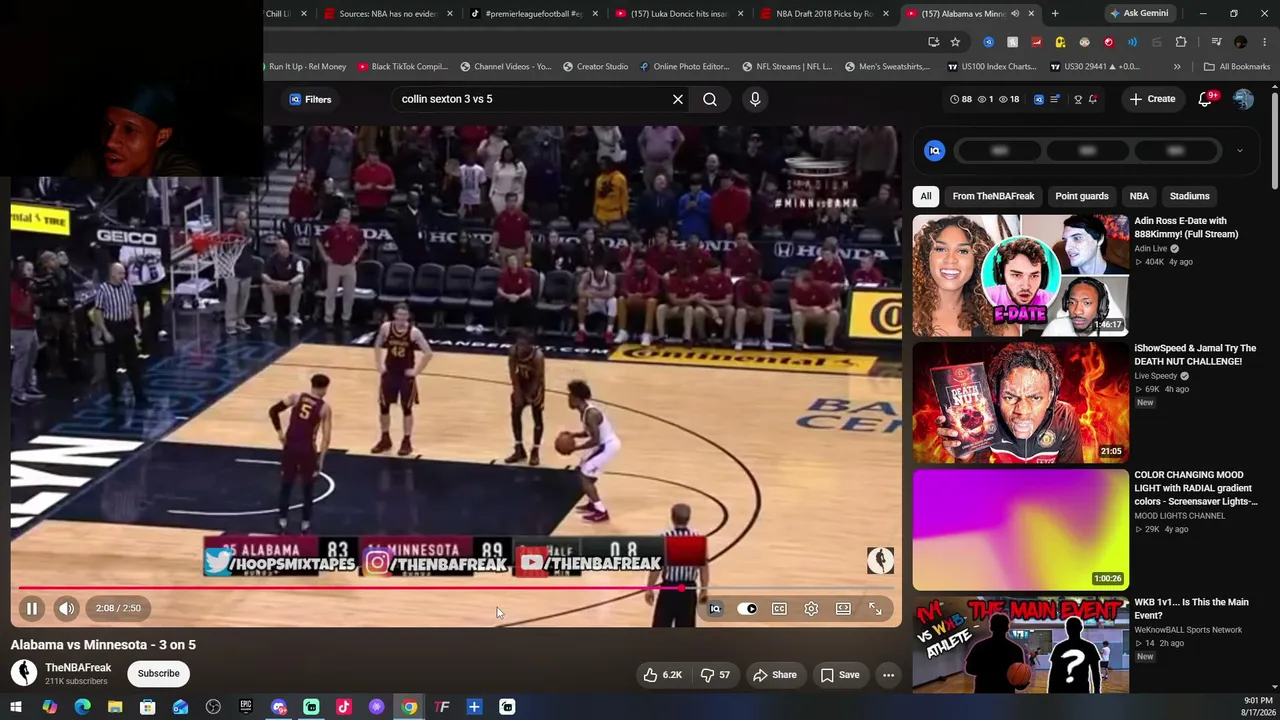This screenshot has width=1280, height=720.
Task: Open the TheNBAFreak channel name link
Action: point(78,667)
